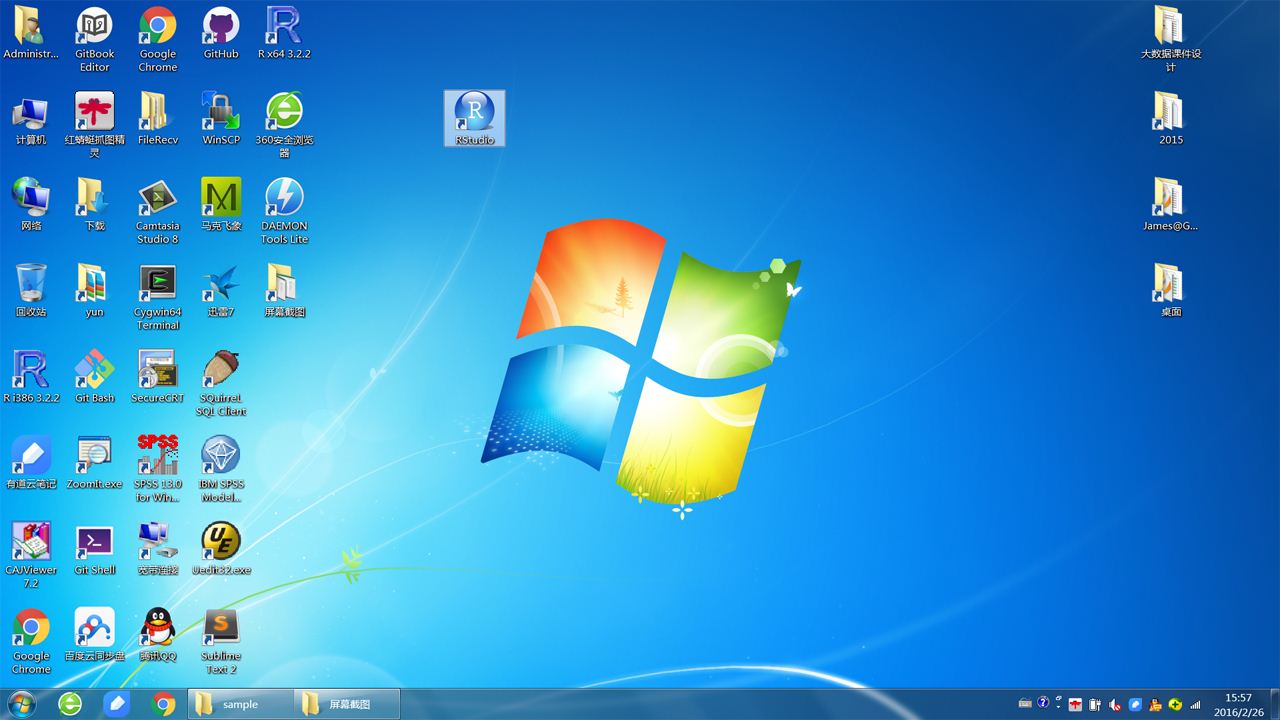This screenshot has width=1280, height=720.
Task: Select Cygwin64 Terminal on the desktop
Action: click(x=158, y=298)
